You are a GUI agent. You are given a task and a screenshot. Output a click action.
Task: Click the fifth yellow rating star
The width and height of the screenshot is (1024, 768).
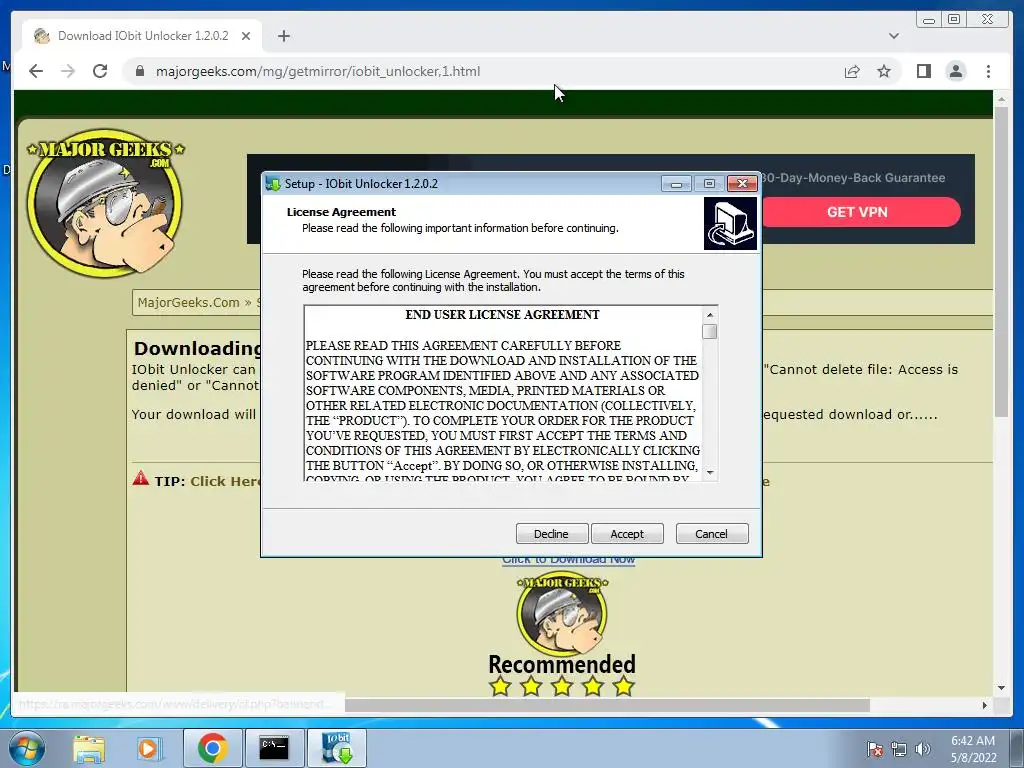[x=624, y=686]
